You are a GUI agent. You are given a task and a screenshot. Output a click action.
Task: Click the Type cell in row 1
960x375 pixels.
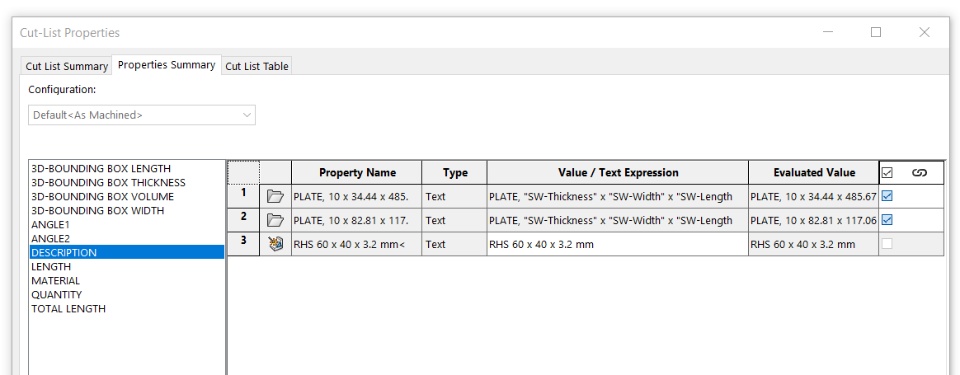[x=454, y=197]
